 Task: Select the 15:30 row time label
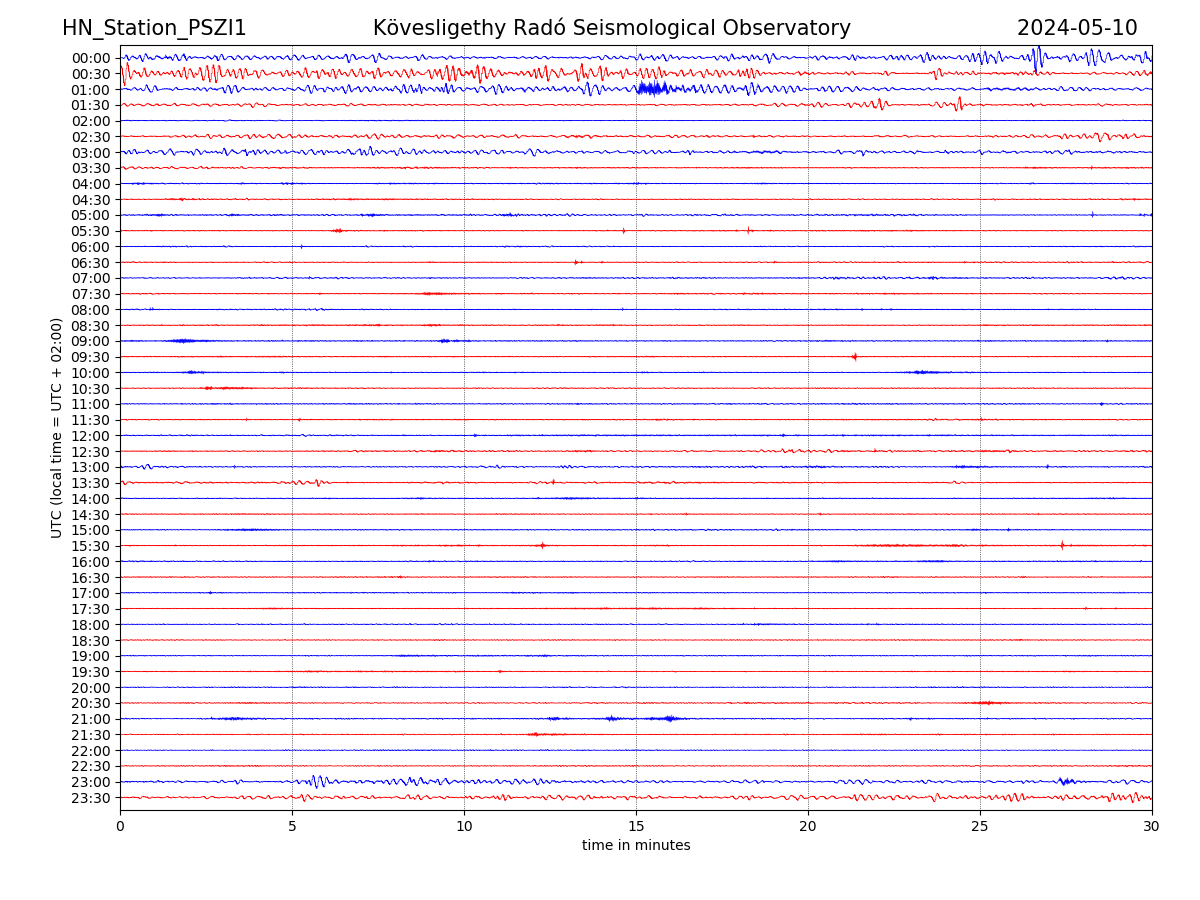[x=90, y=546]
